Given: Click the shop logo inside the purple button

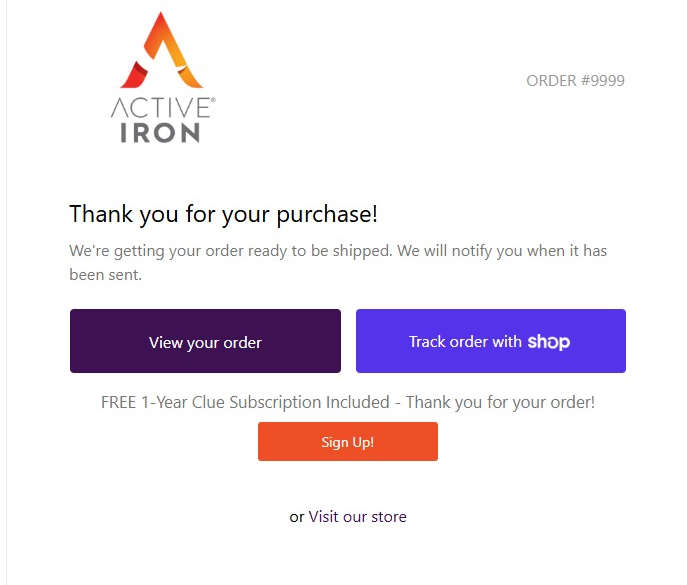Looking at the screenshot, I should [x=548, y=342].
